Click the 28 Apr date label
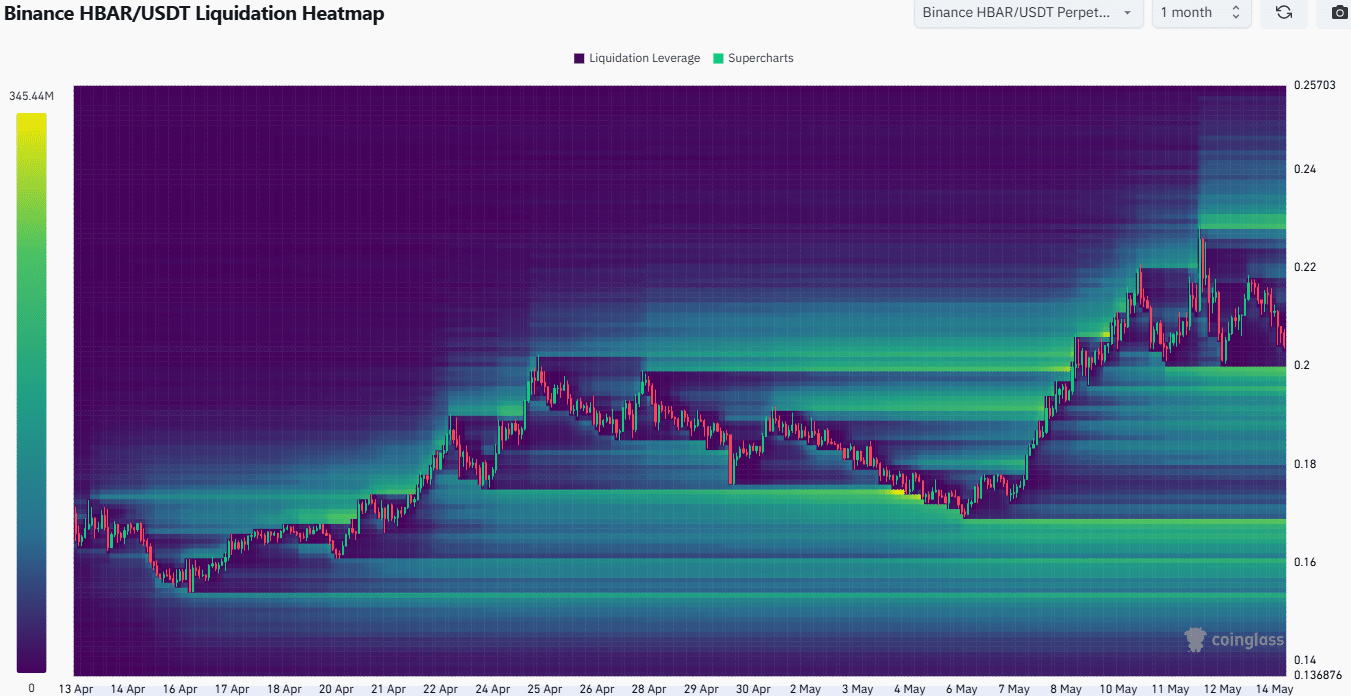The image size is (1351, 696). coord(648,689)
